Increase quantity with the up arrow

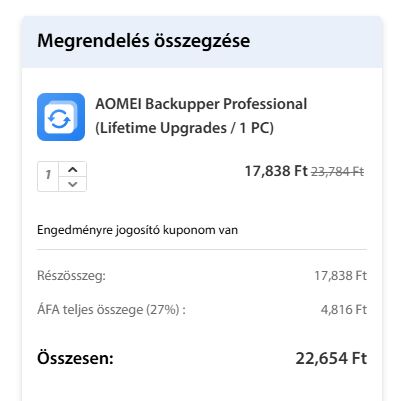pos(73,170)
